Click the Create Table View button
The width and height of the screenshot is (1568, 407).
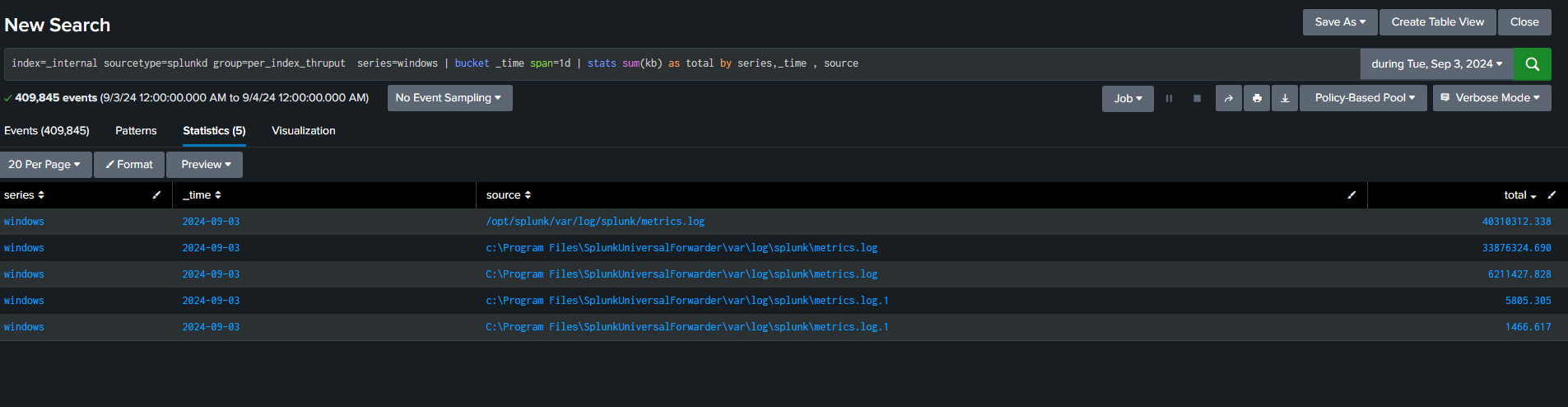pyautogui.click(x=1437, y=22)
